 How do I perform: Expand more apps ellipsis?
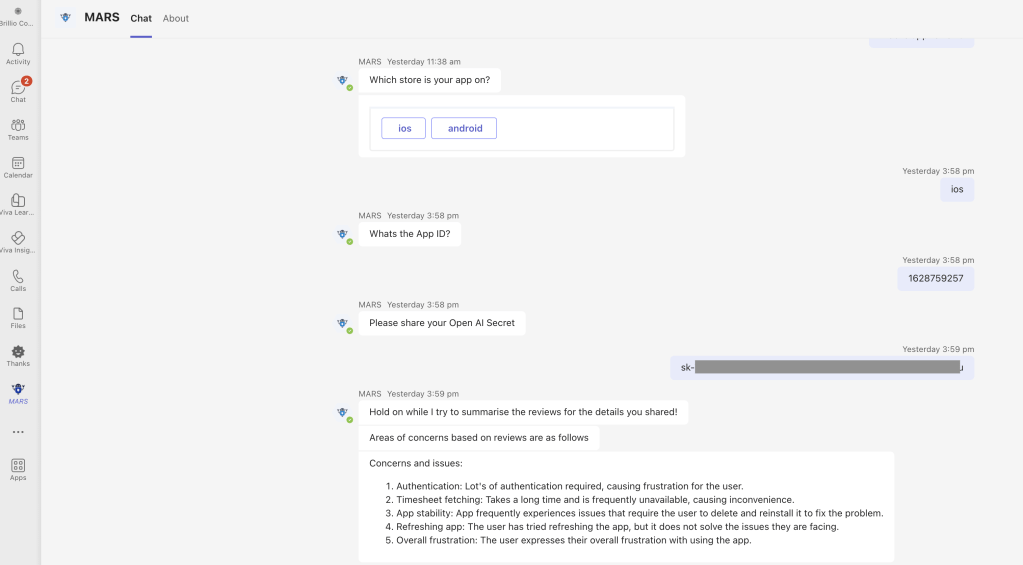18,432
